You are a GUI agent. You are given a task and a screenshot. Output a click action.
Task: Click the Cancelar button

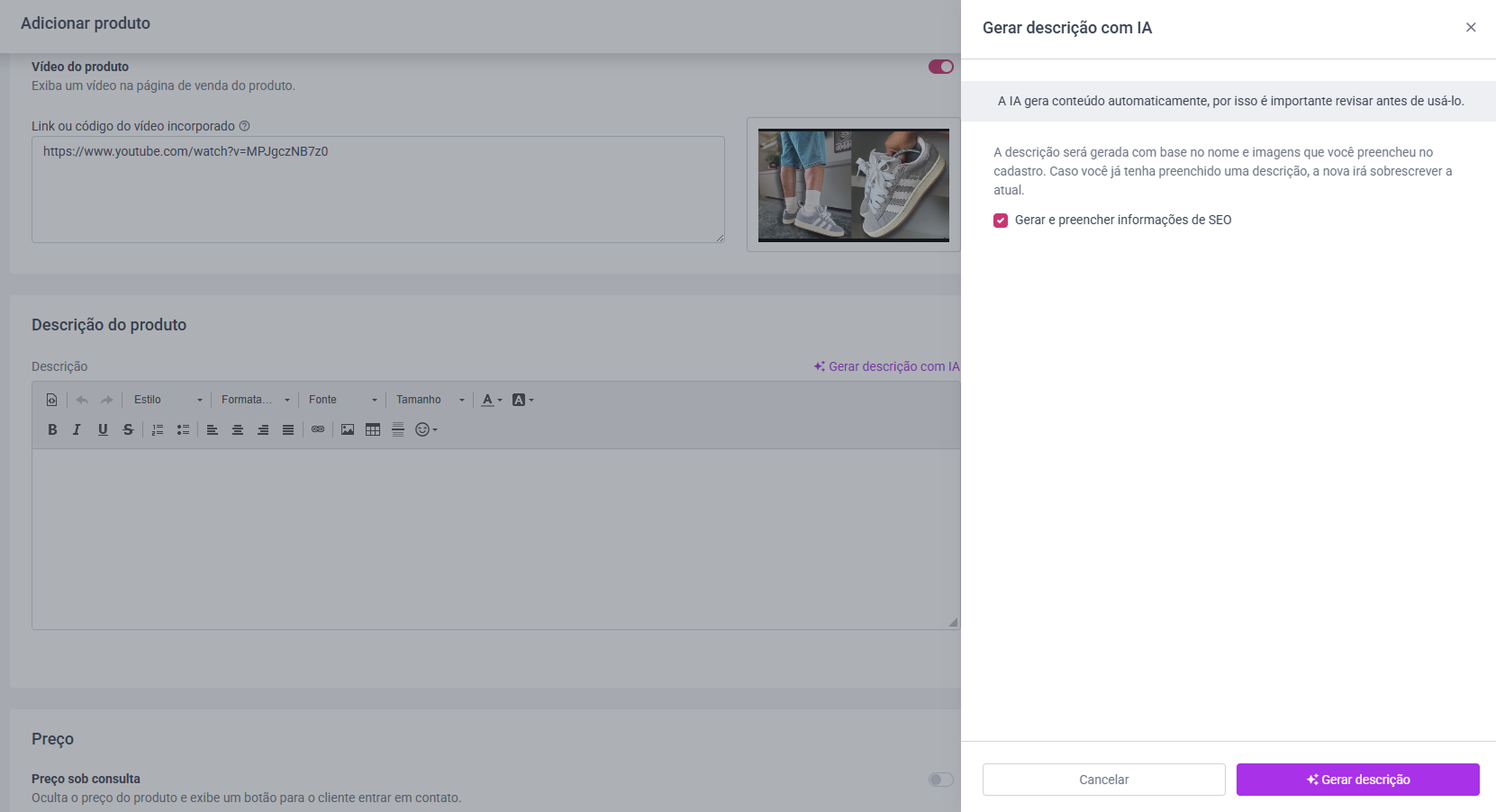click(1104, 780)
